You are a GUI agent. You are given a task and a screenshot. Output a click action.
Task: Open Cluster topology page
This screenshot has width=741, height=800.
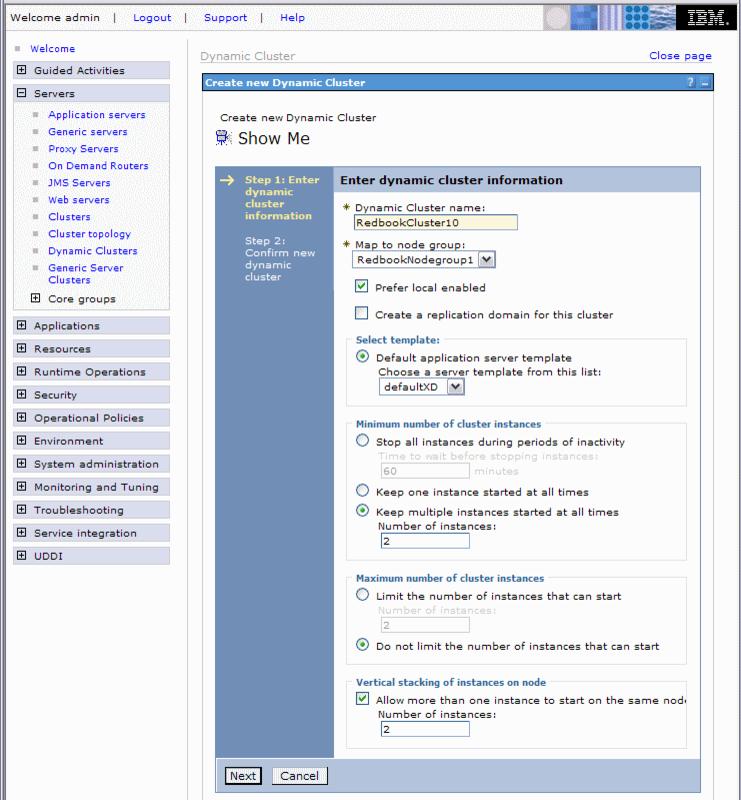tap(89, 234)
